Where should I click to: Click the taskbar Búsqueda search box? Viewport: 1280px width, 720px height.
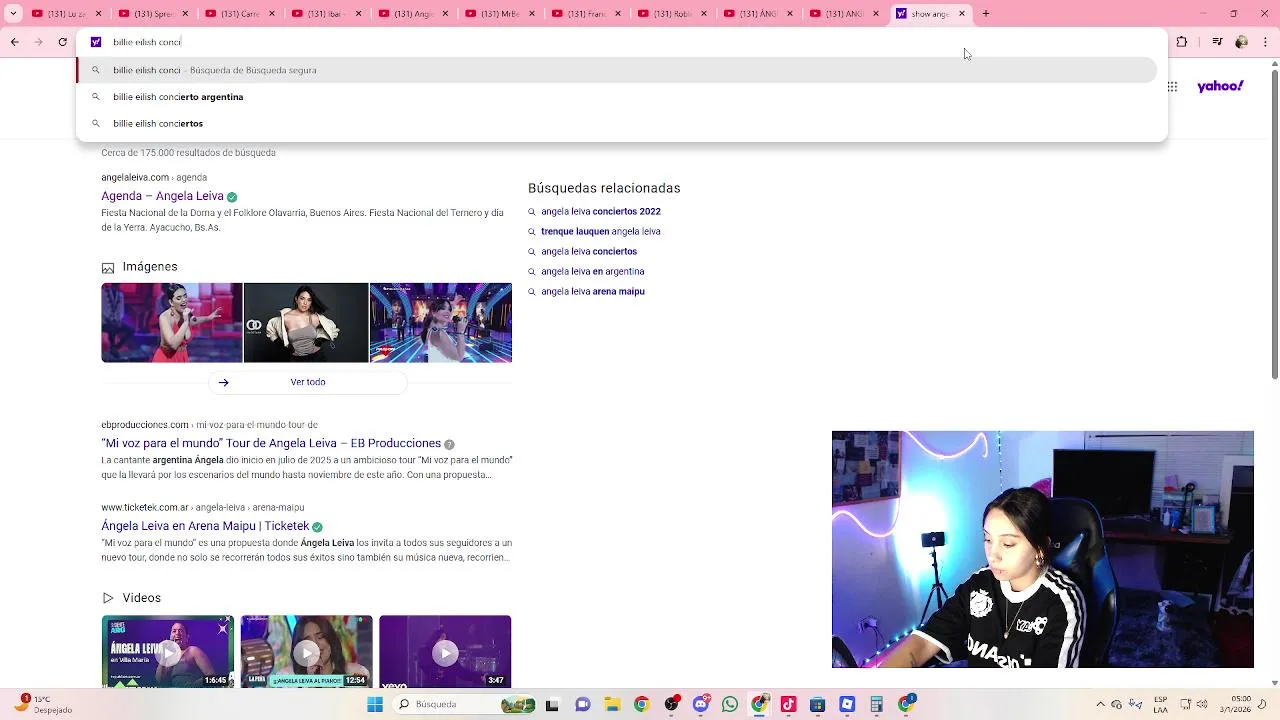[x=465, y=704]
